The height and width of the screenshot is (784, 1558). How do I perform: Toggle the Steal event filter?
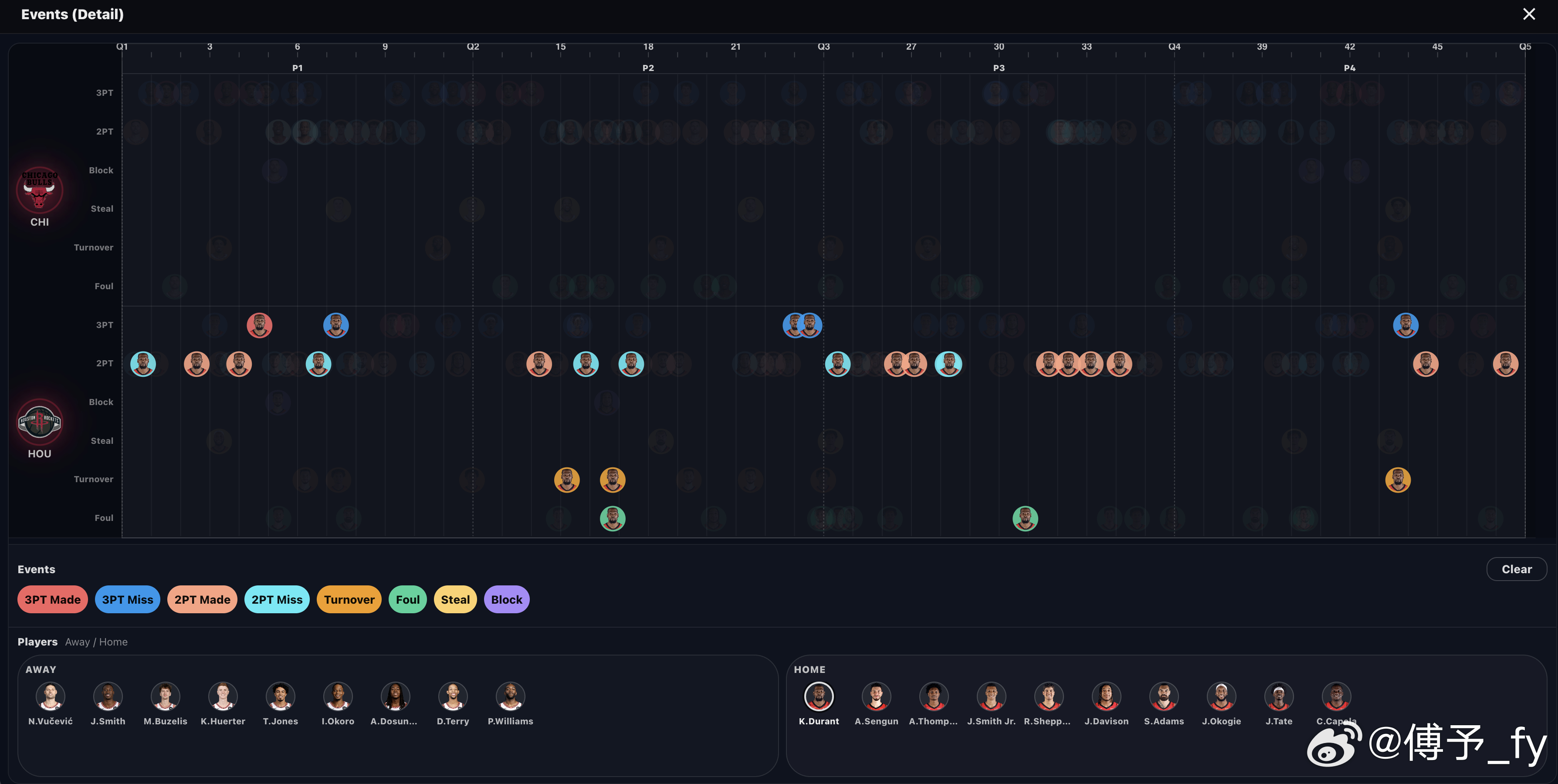click(455, 600)
